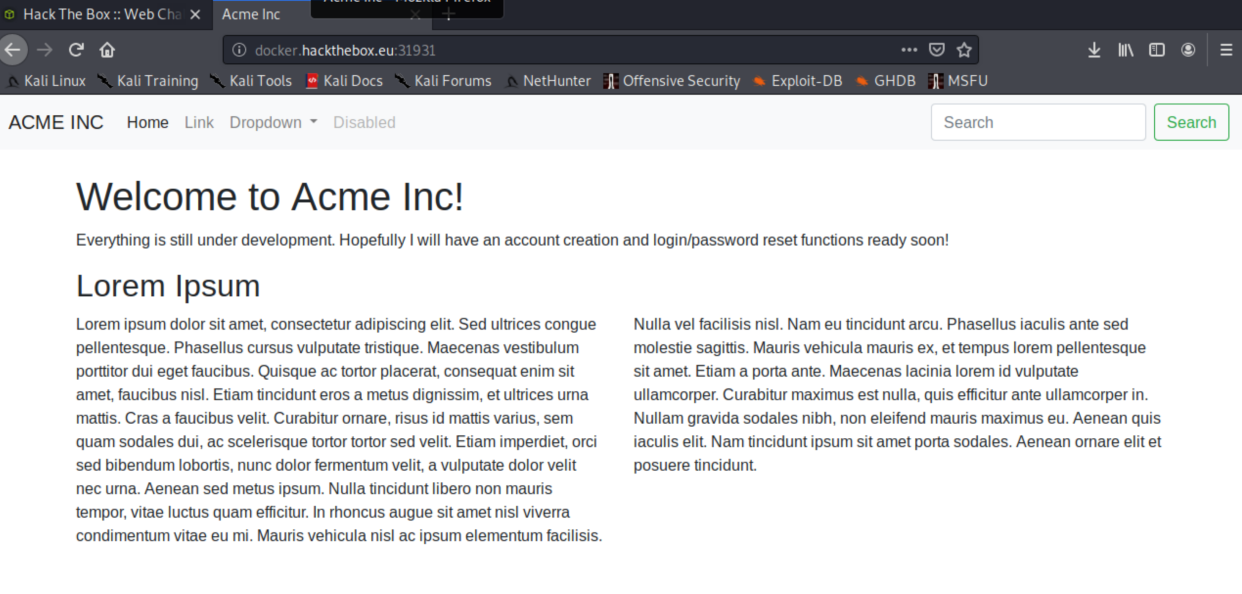Image resolution: width=1242 pixels, height=594 pixels.
Task: Open the Downloads arrow icon
Action: pyautogui.click(x=1094, y=50)
